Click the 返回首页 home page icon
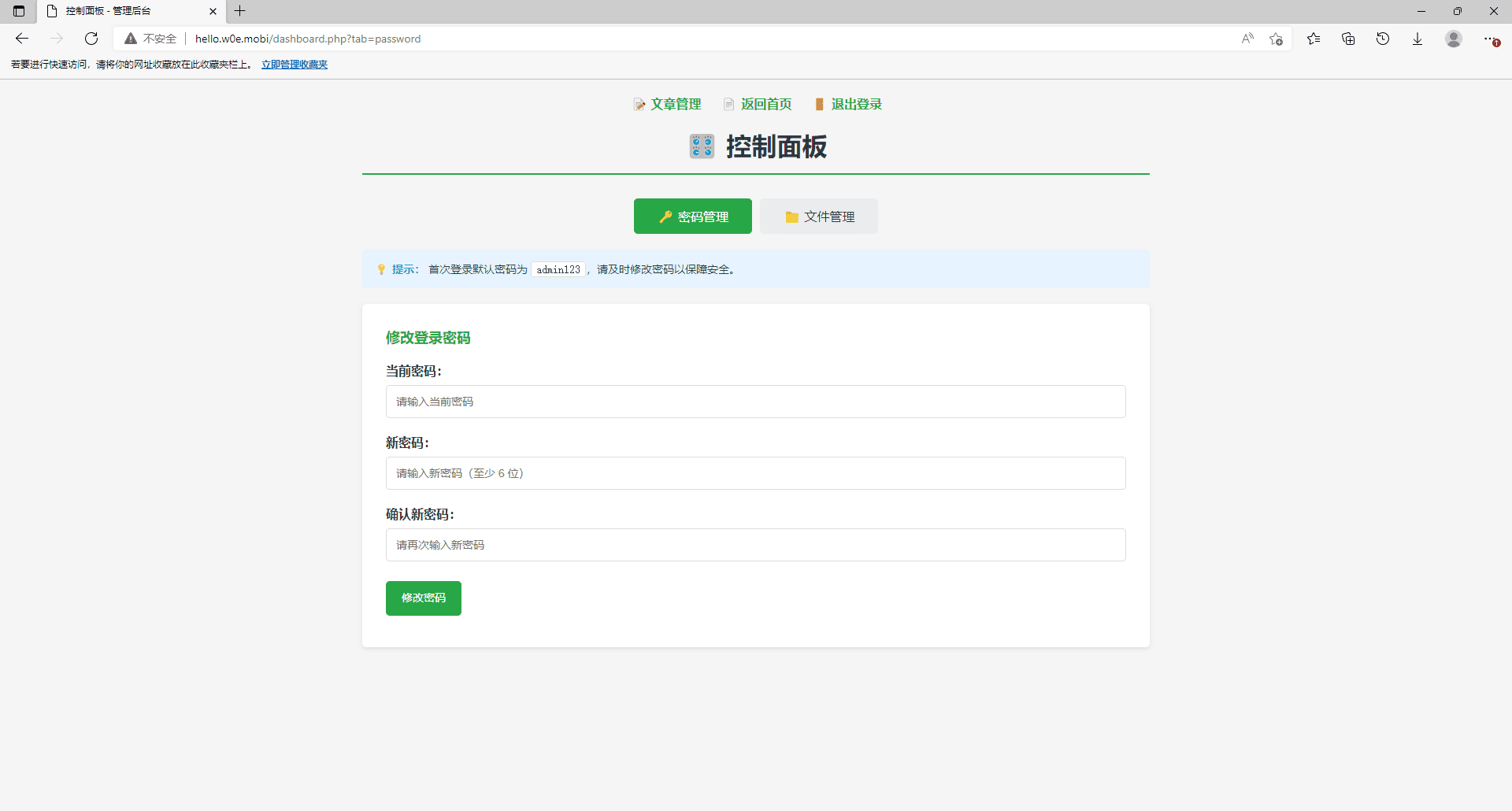 point(728,104)
